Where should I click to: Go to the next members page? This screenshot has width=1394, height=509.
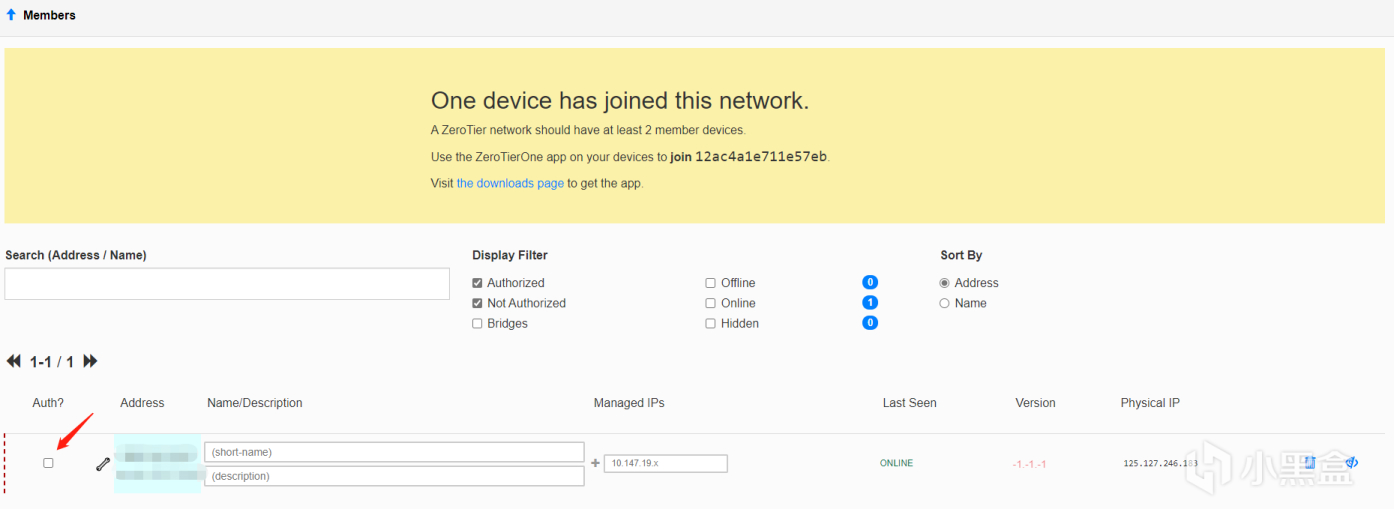tap(90, 361)
